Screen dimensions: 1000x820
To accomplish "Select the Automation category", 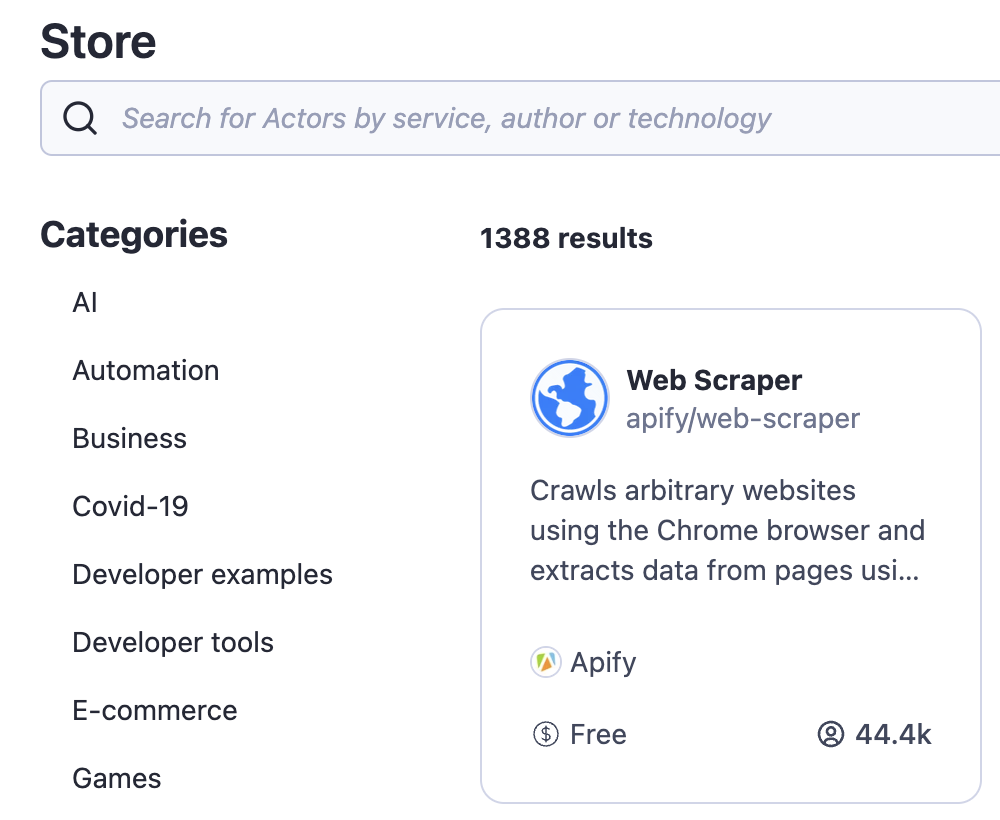I will (145, 370).
